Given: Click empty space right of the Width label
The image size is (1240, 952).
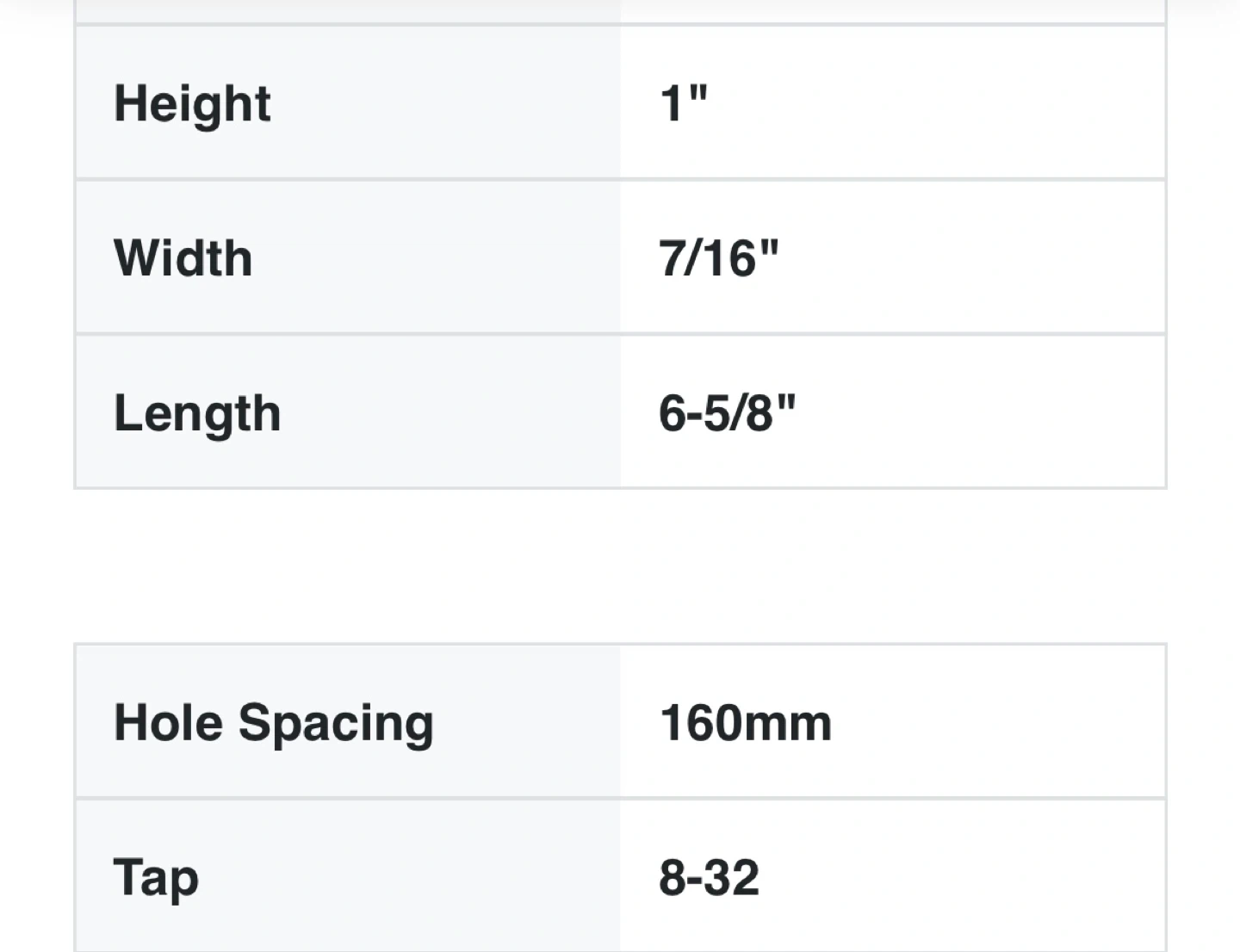Looking at the screenshot, I should (431, 258).
